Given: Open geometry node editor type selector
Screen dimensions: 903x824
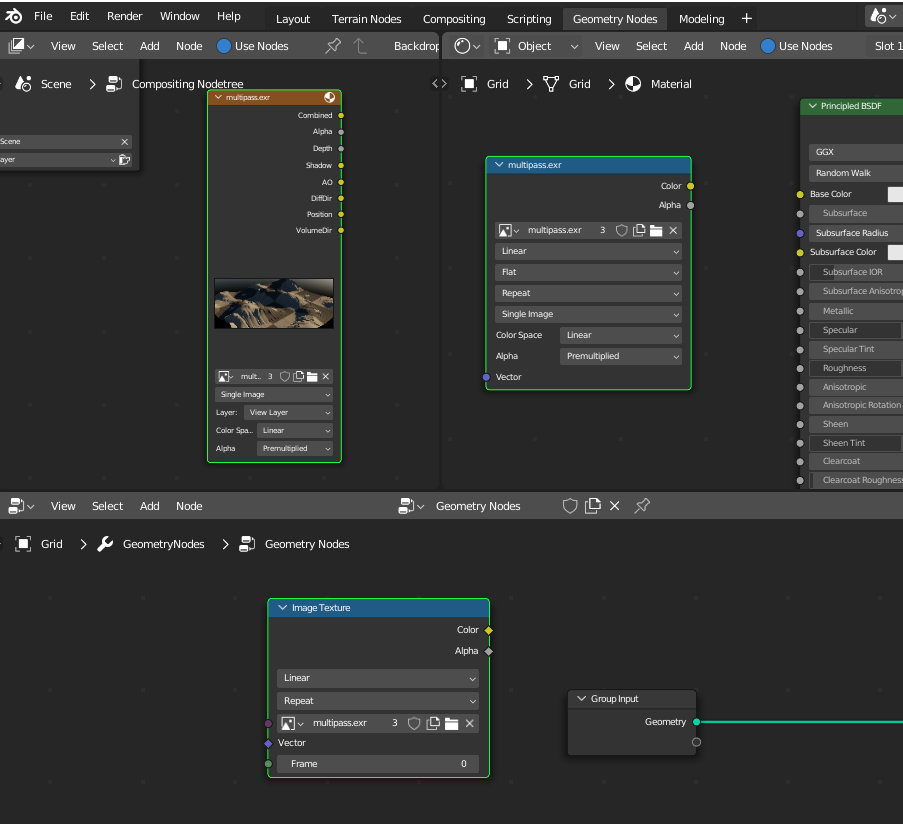Looking at the screenshot, I should 21,506.
